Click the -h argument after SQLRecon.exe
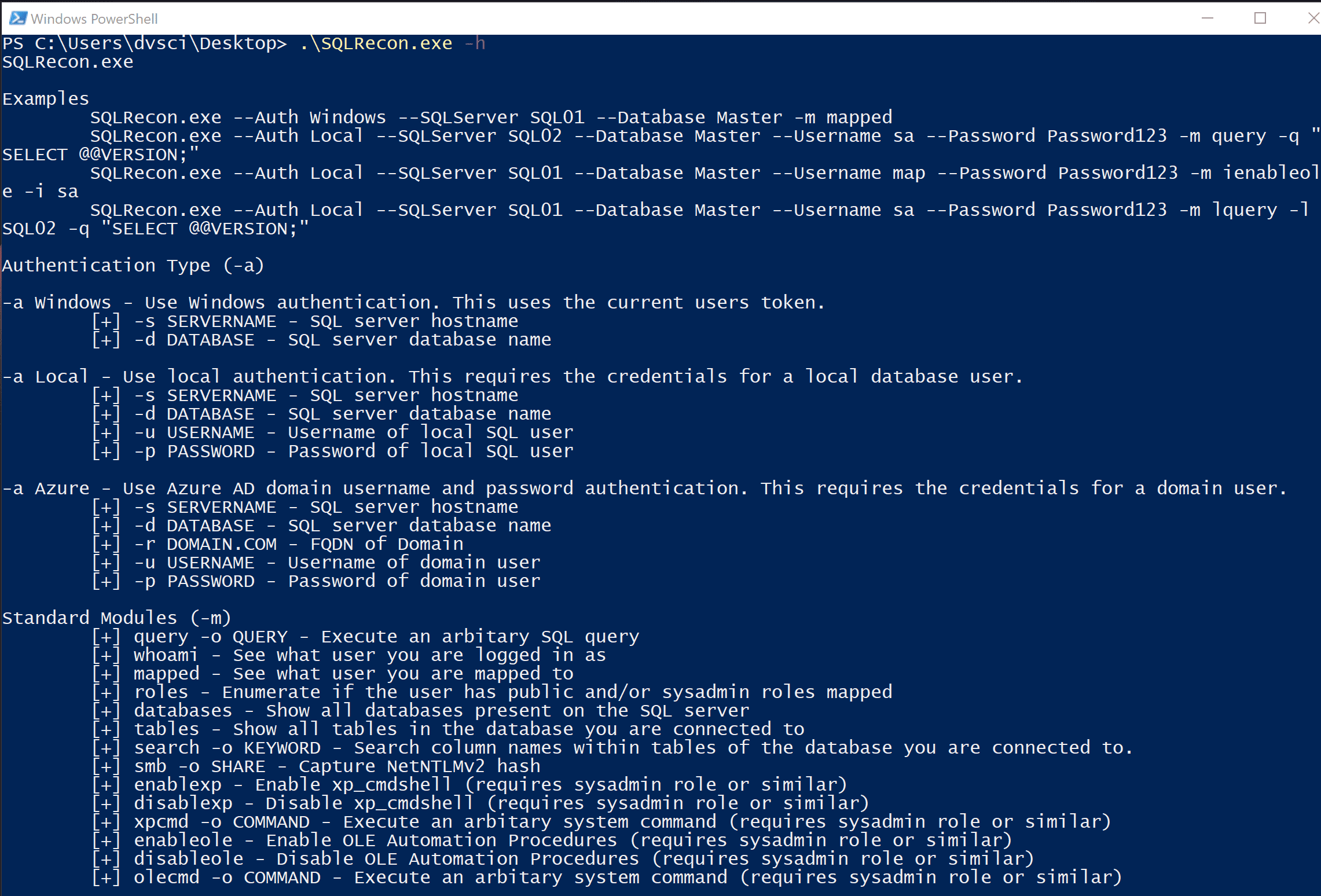Screen dimensions: 1321x896 coord(475,43)
